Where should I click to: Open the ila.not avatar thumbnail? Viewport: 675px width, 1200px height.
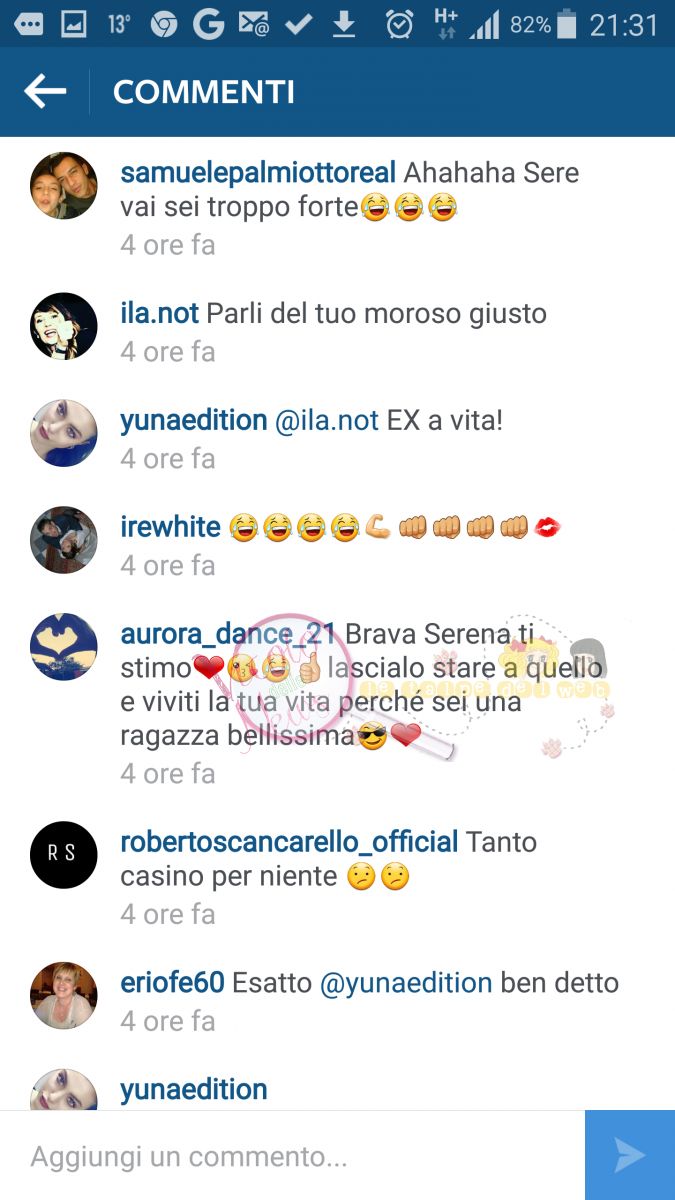64,326
